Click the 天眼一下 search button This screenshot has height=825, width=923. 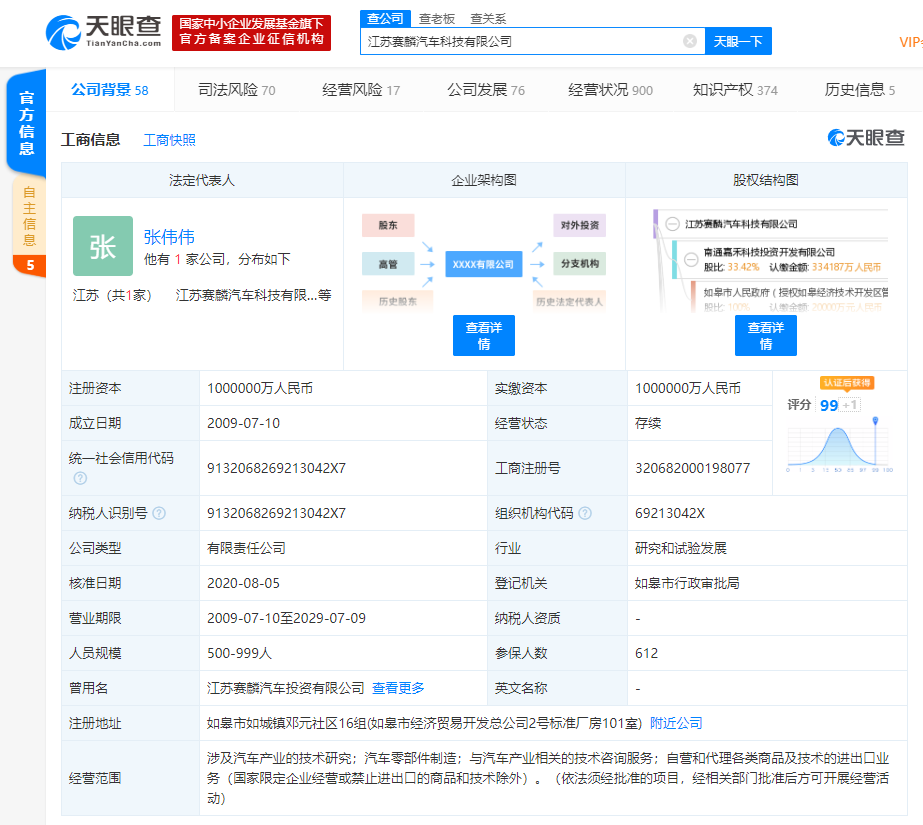coord(739,41)
